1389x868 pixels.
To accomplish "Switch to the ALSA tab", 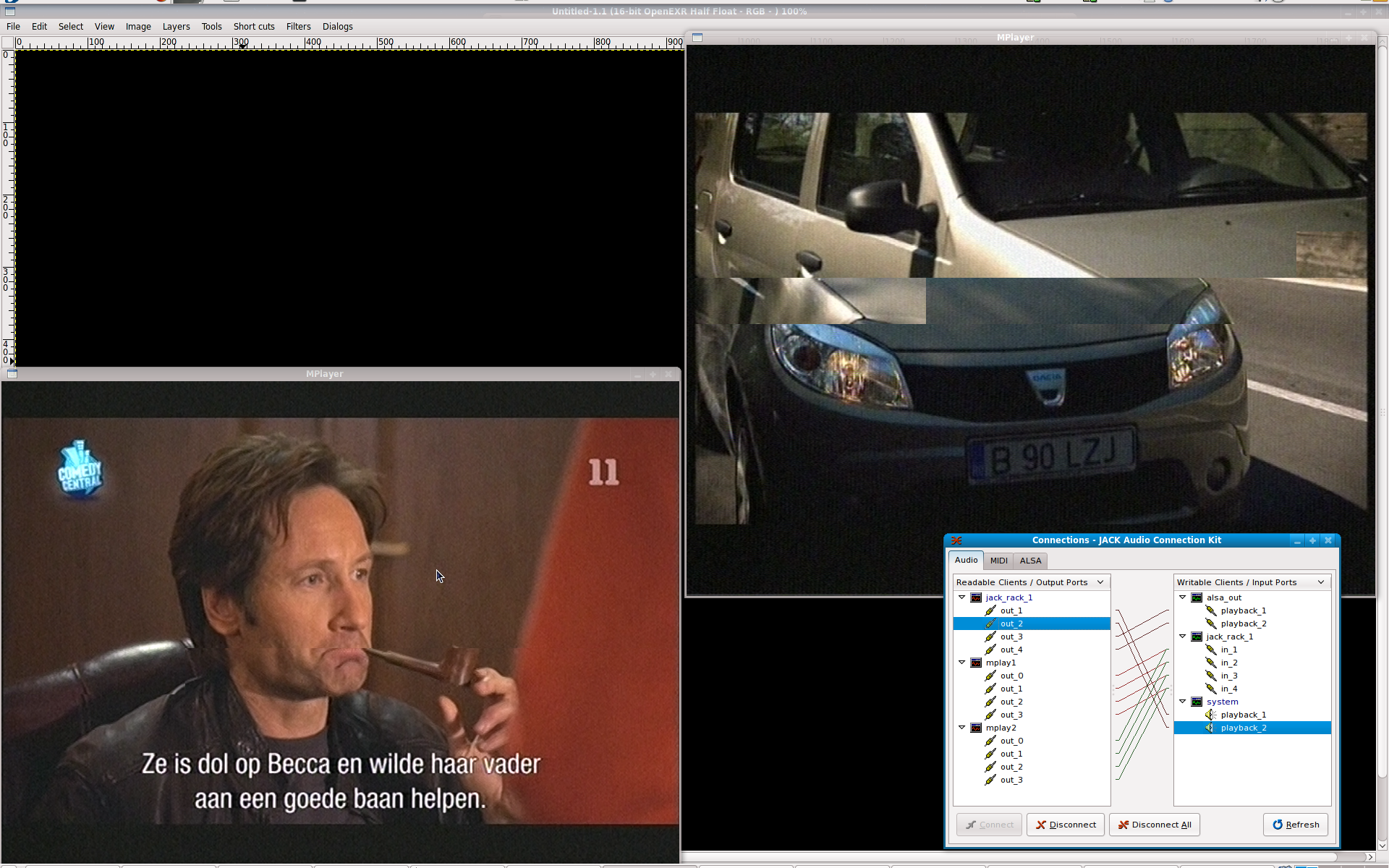I will [1030, 561].
